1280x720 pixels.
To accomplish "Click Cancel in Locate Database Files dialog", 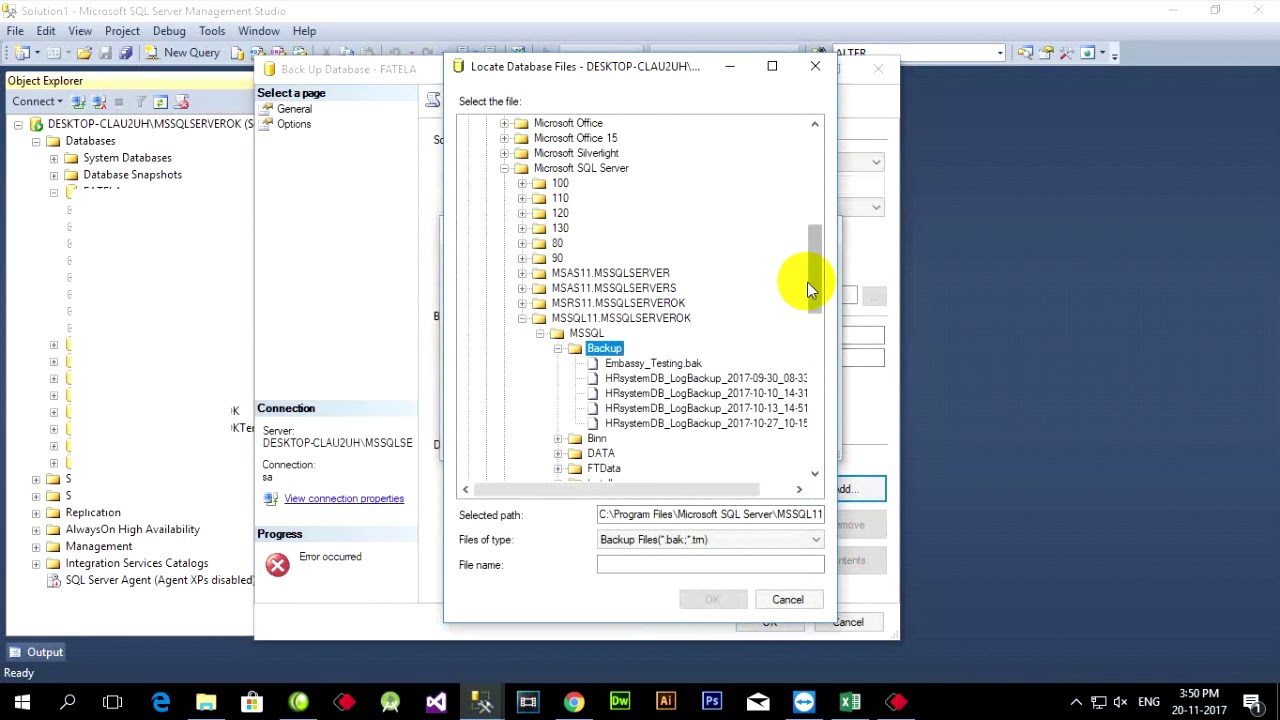I will 787,600.
